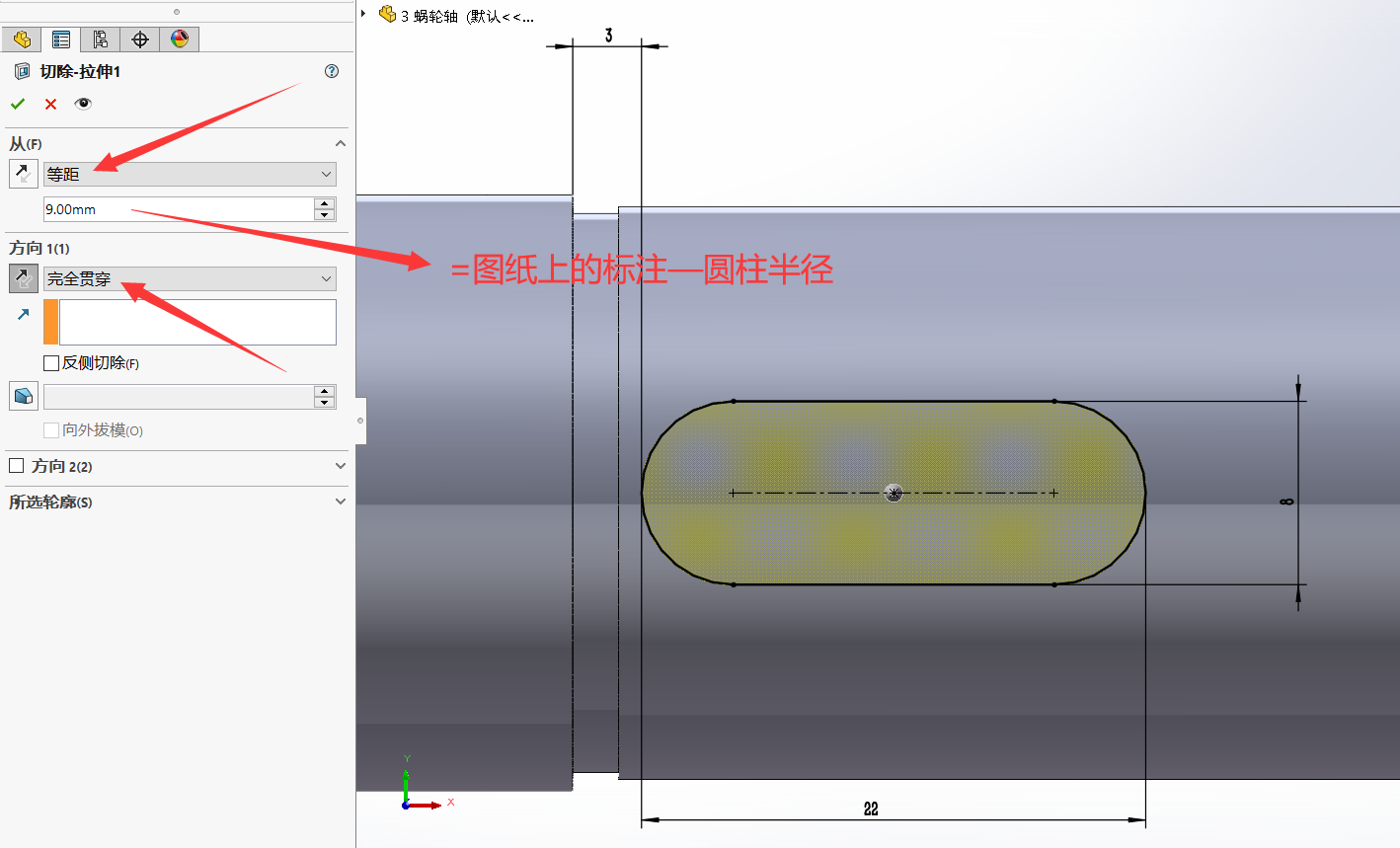Cancel the cut with the red X
Image resolution: width=1400 pixels, height=848 pixels.
(x=50, y=104)
